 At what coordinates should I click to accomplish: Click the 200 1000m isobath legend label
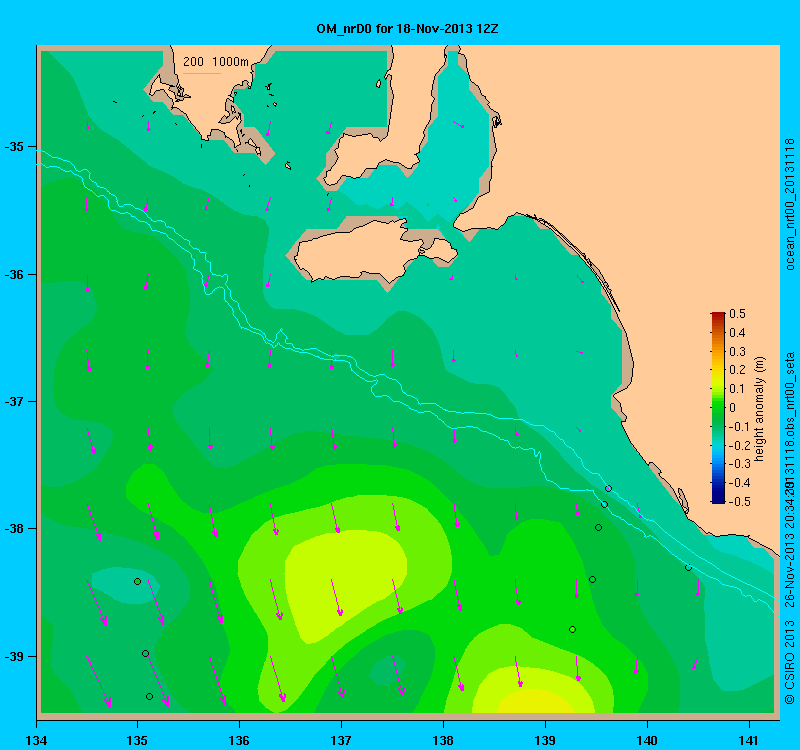pyautogui.click(x=216, y=62)
